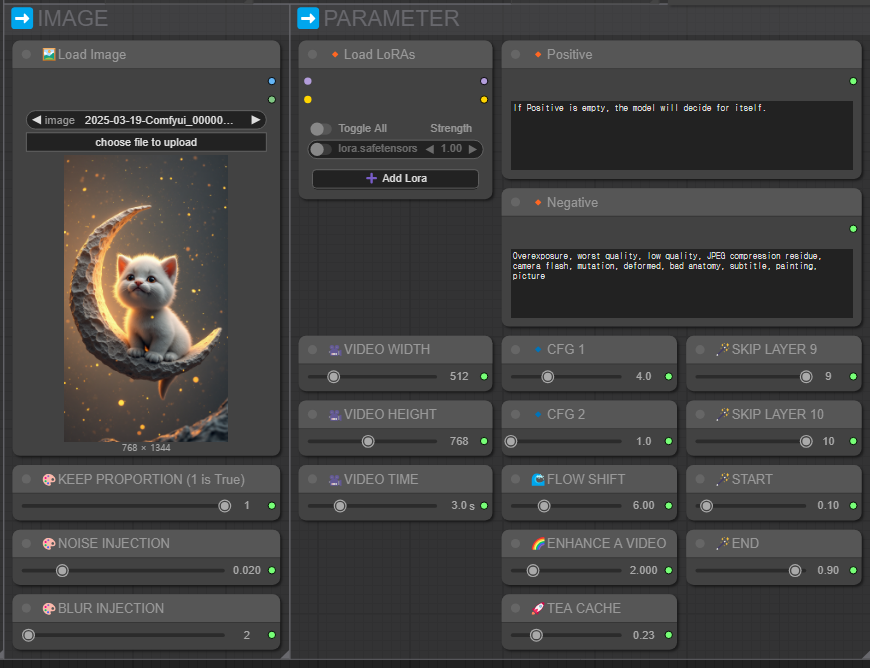Viewport: 870px width, 668px height.
Task: Click the Load Image blue output port
Action: click(x=272, y=81)
